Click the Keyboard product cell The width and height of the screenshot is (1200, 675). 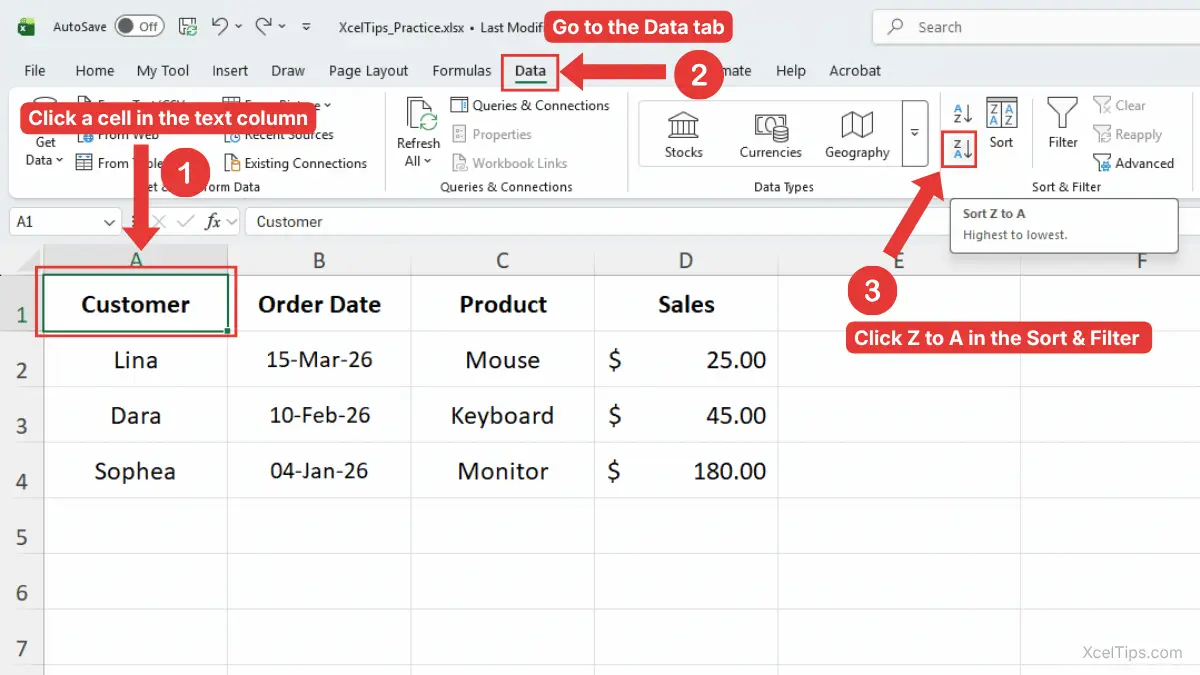pos(503,415)
